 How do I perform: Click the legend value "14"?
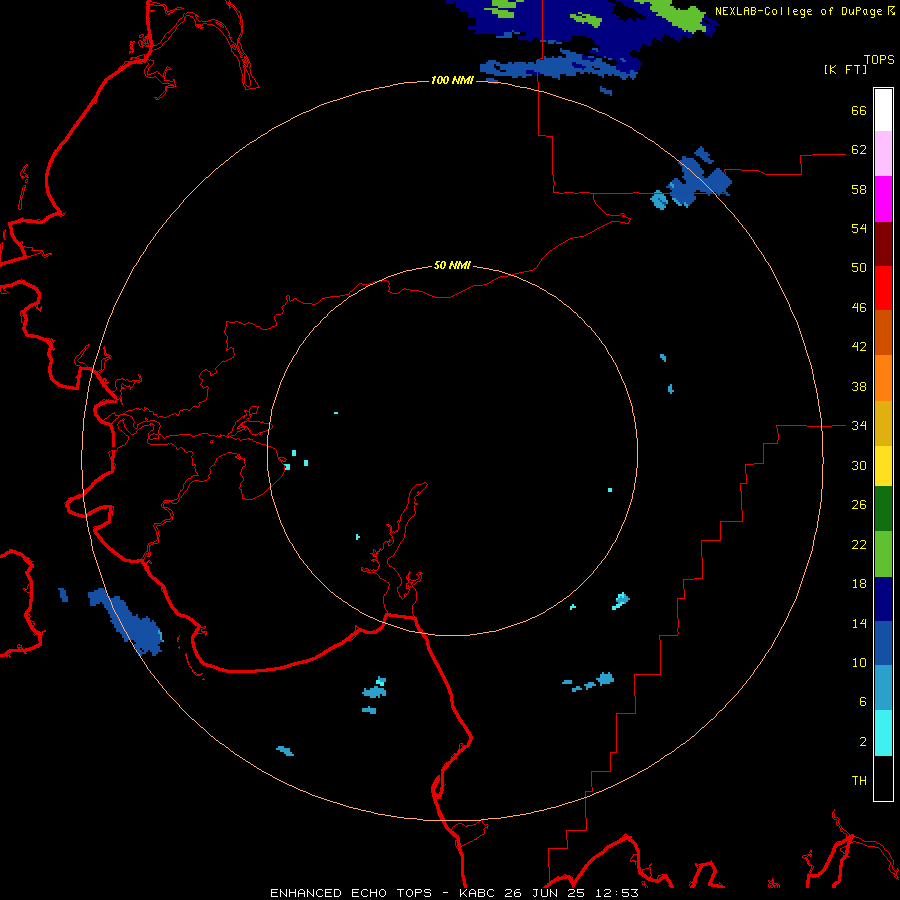click(859, 623)
